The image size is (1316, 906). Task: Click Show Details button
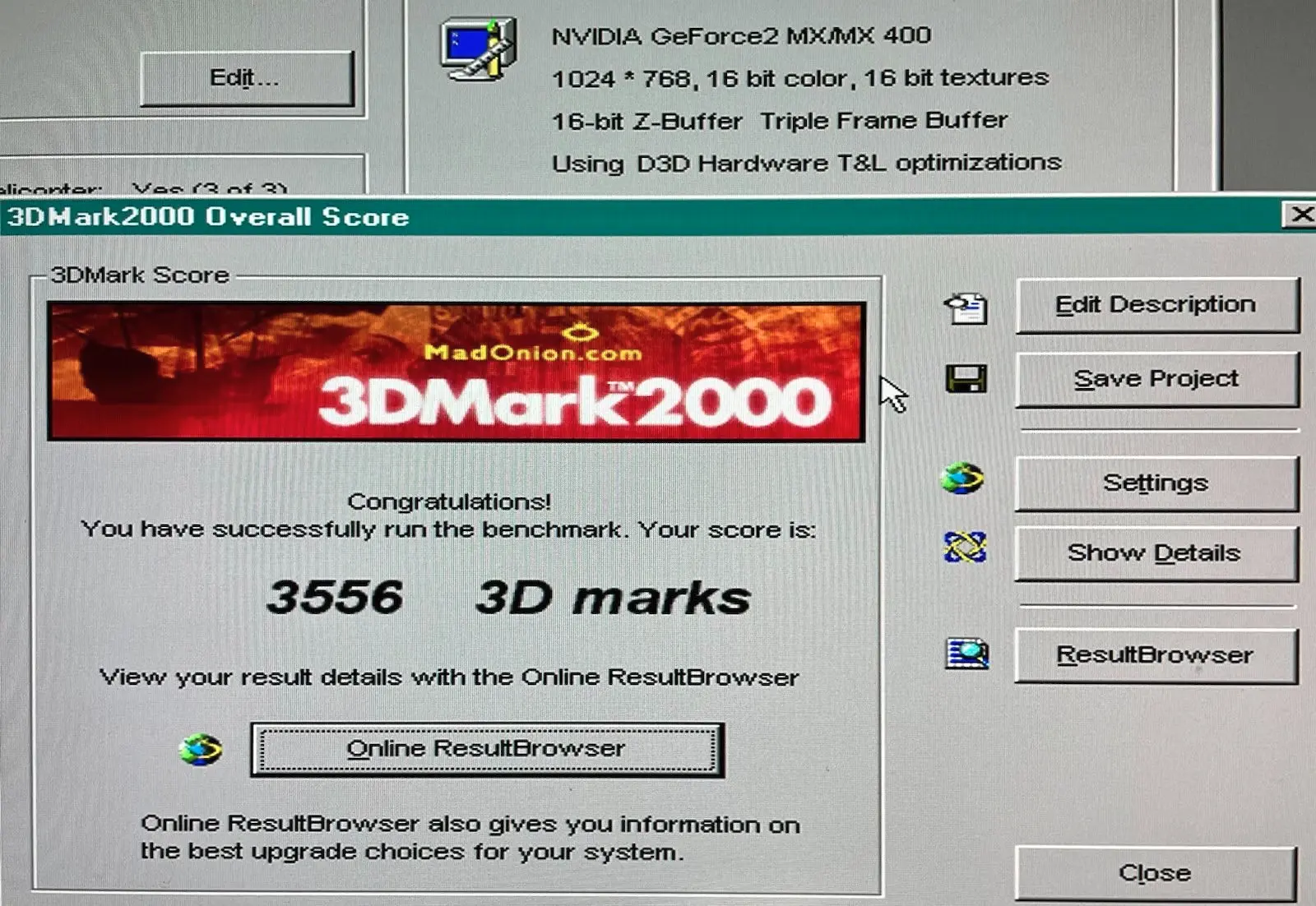pos(1156,553)
